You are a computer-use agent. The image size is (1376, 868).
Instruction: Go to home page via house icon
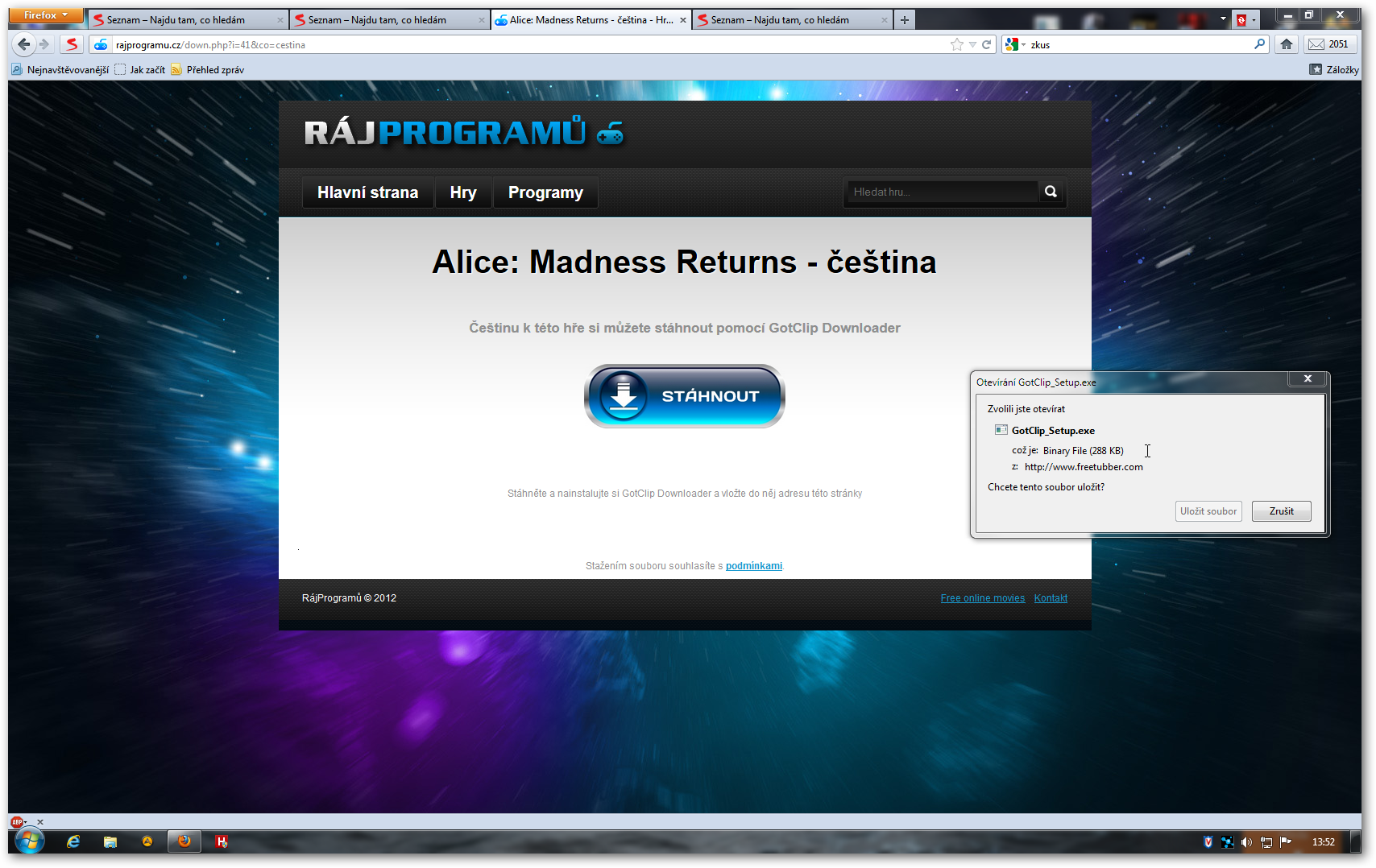(x=1287, y=44)
